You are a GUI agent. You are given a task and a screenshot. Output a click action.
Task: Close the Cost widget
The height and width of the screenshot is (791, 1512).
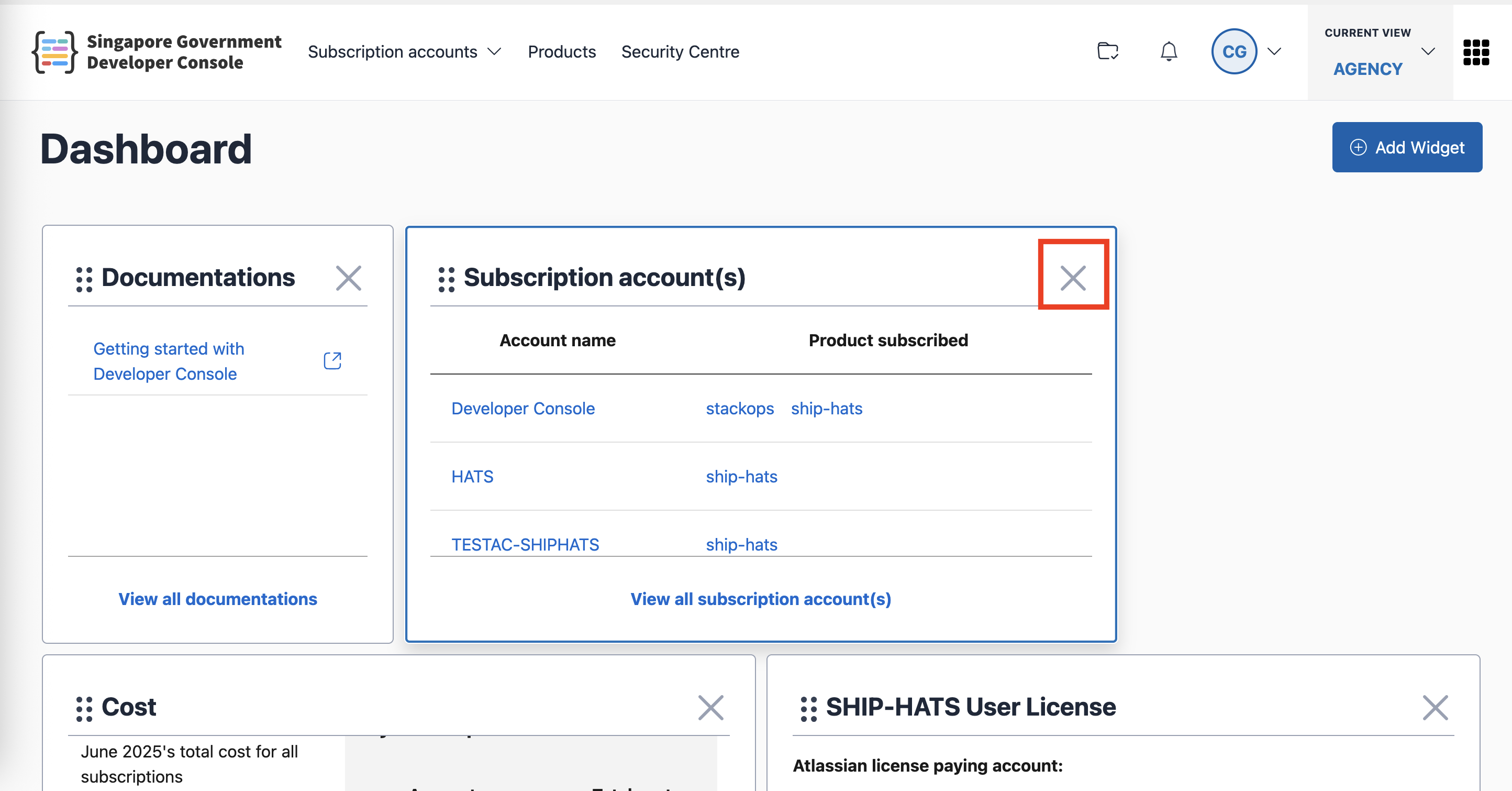click(711, 707)
